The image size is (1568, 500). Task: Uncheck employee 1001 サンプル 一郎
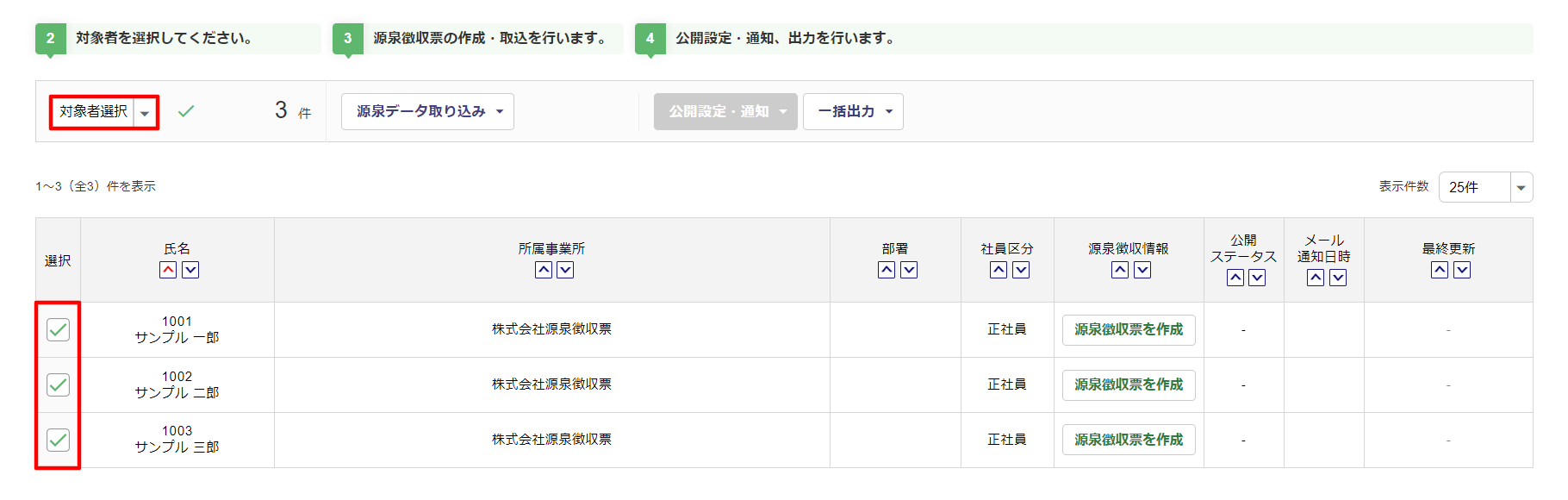(x=58, y=329)
